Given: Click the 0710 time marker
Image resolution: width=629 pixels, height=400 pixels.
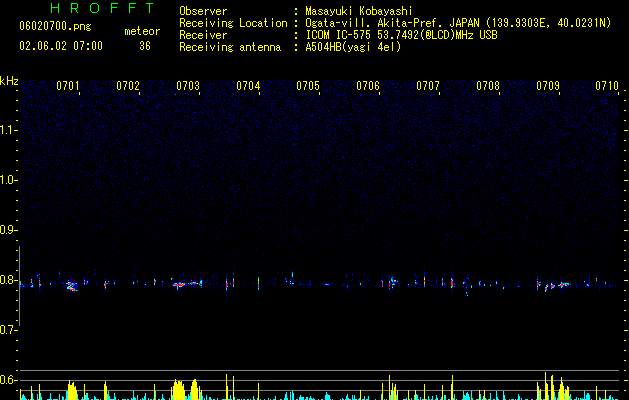Looking at the screenshot, I should [607, 86].
